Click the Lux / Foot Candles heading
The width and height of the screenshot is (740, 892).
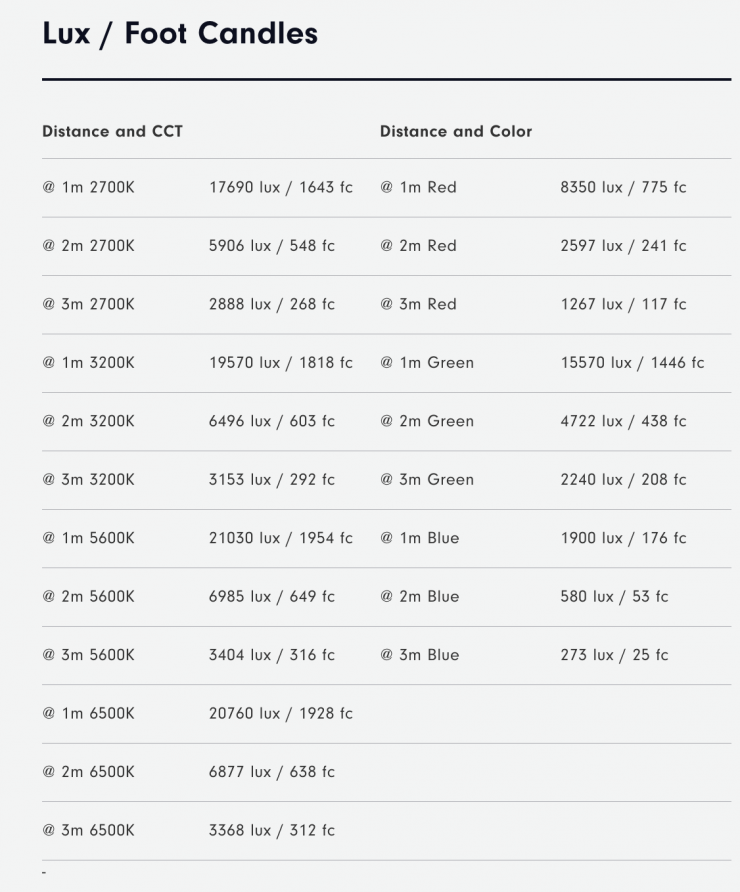tap(180, 33)
